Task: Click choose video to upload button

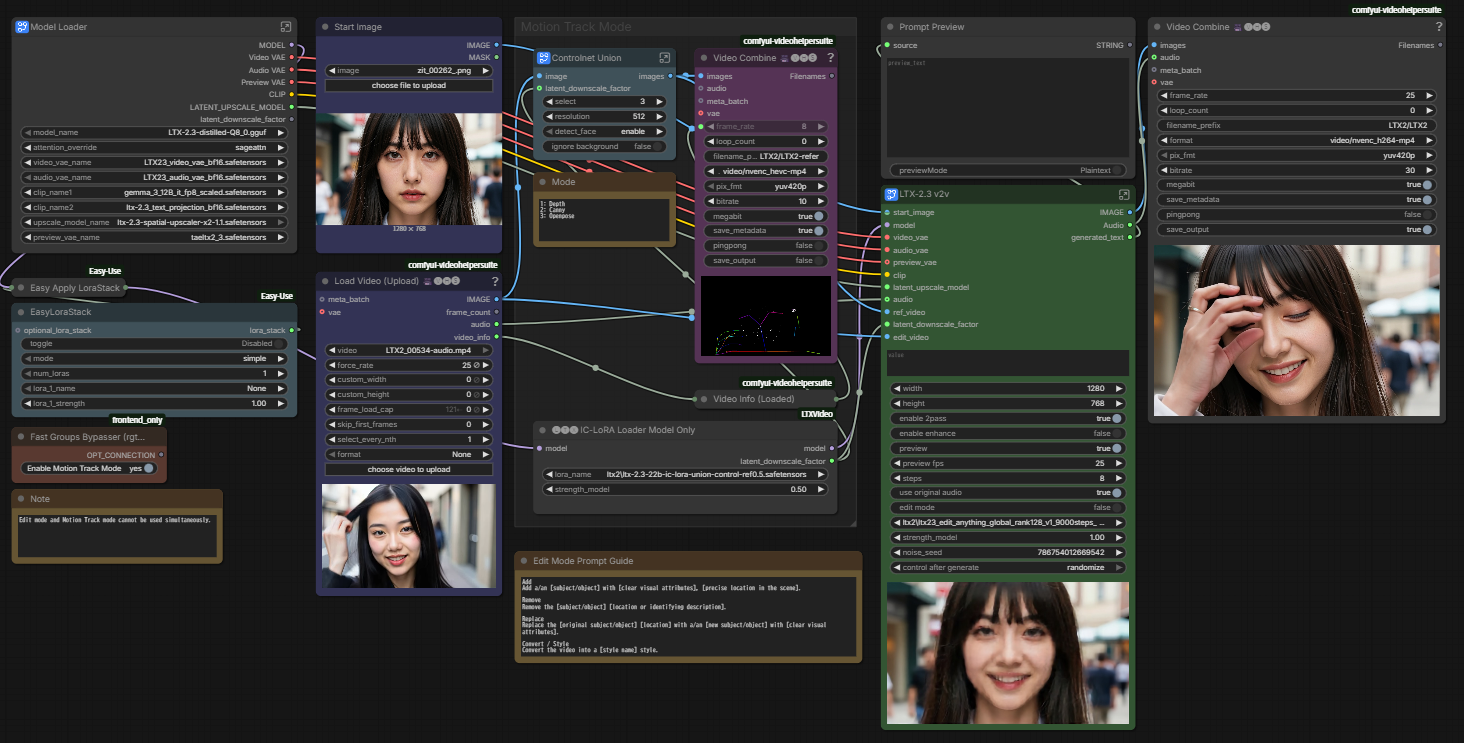Action: click(409, 469)
